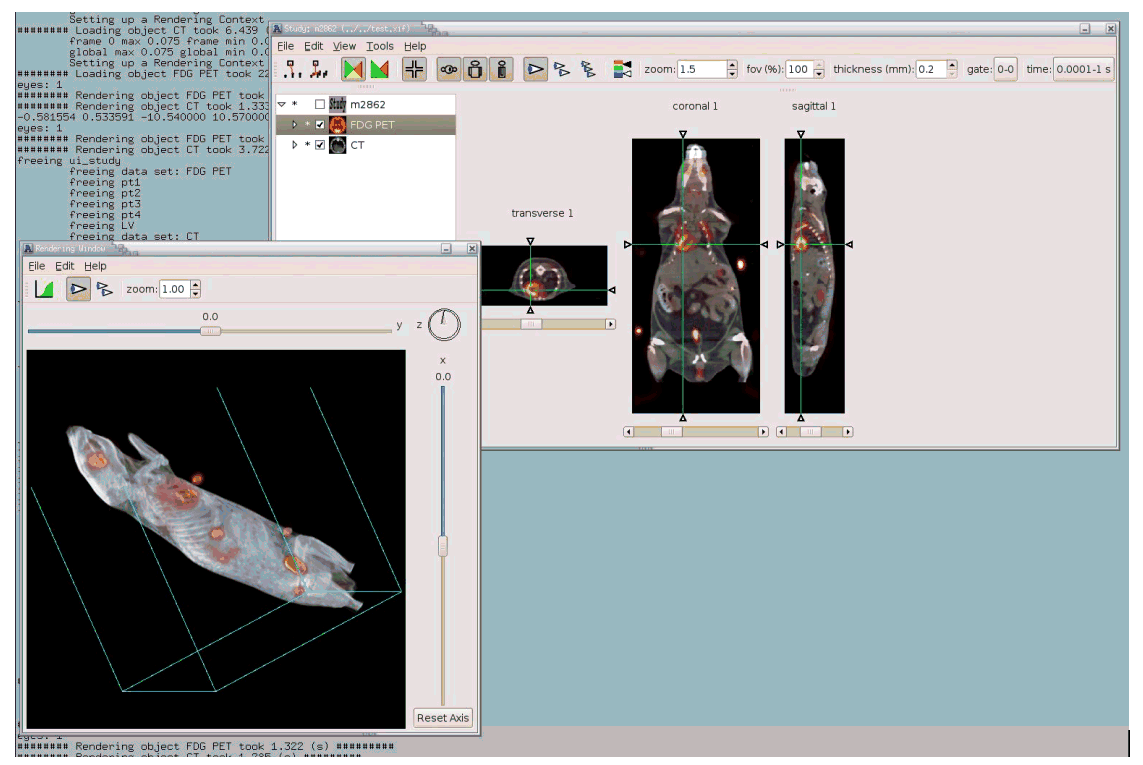1143x765 pixels.
Task: Click the Reset Axis button
Action: click(x=442, y=718)
